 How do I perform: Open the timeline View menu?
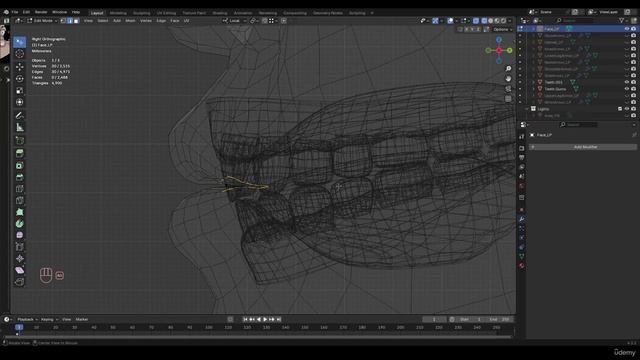[x=67, y=319]
